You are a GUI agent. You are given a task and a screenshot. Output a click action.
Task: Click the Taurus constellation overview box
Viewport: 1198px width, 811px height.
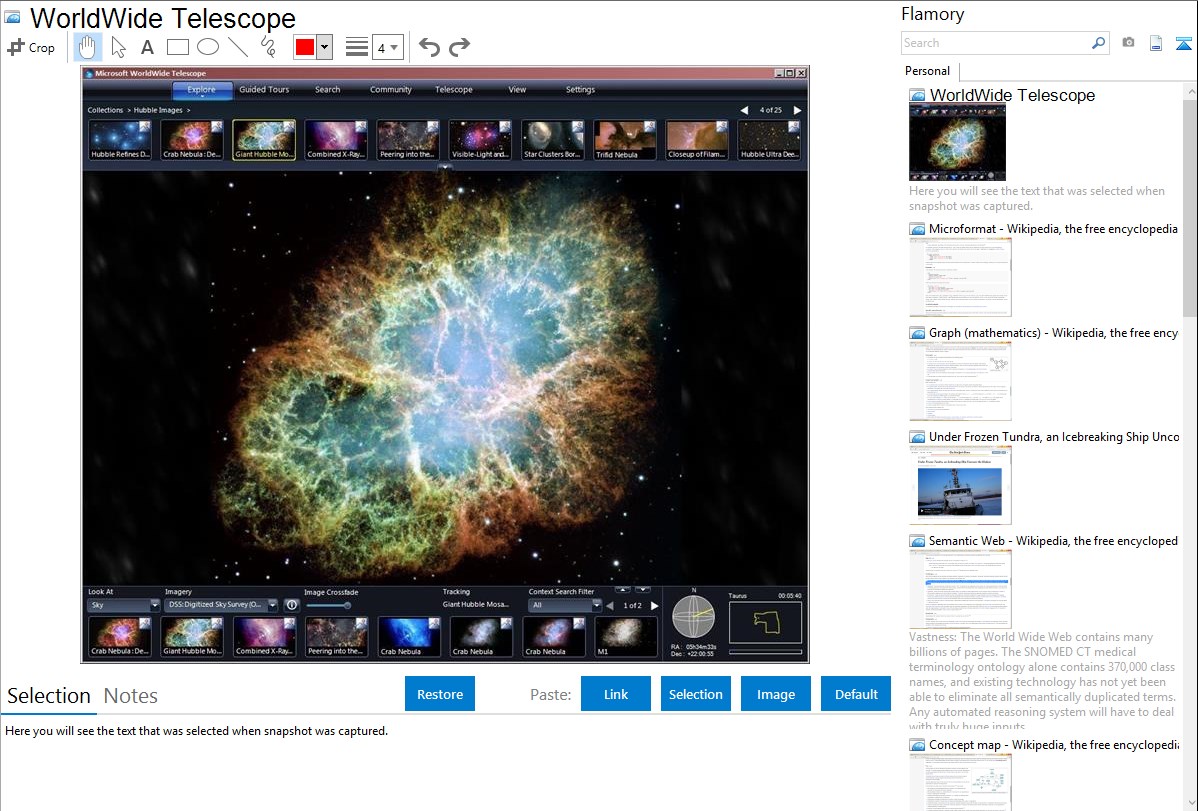tap(766, 623)
